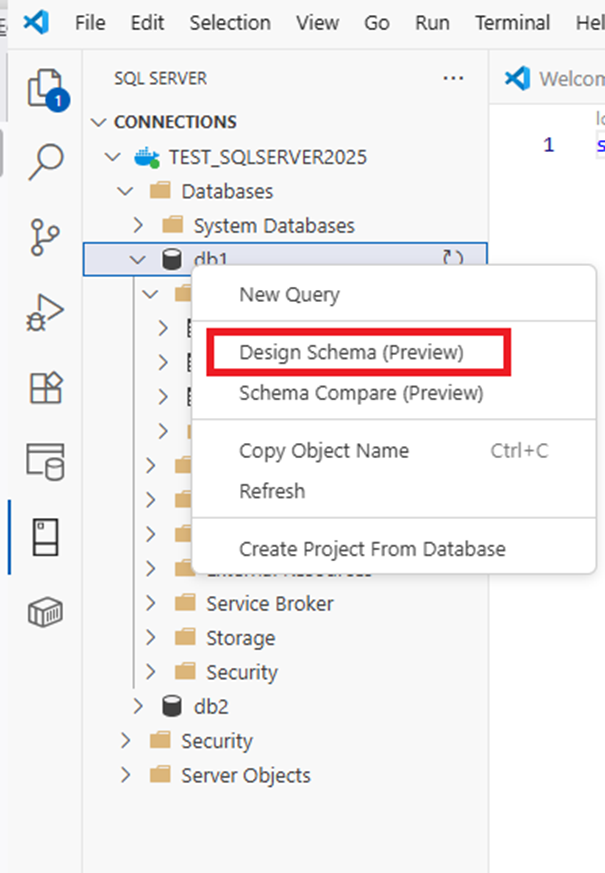The width and height of the screenshot is (605, 873).
Task: Expand the Server Objects folder
Action: click(x=126, y=775)
